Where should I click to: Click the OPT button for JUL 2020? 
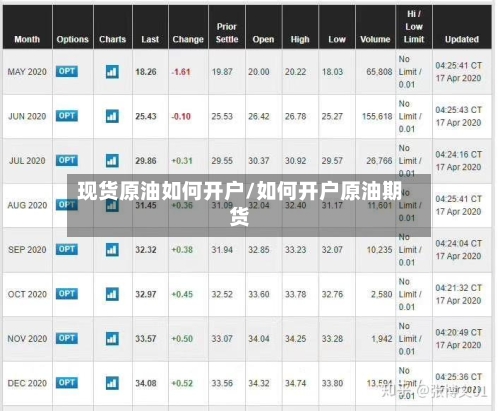(67, 160)
